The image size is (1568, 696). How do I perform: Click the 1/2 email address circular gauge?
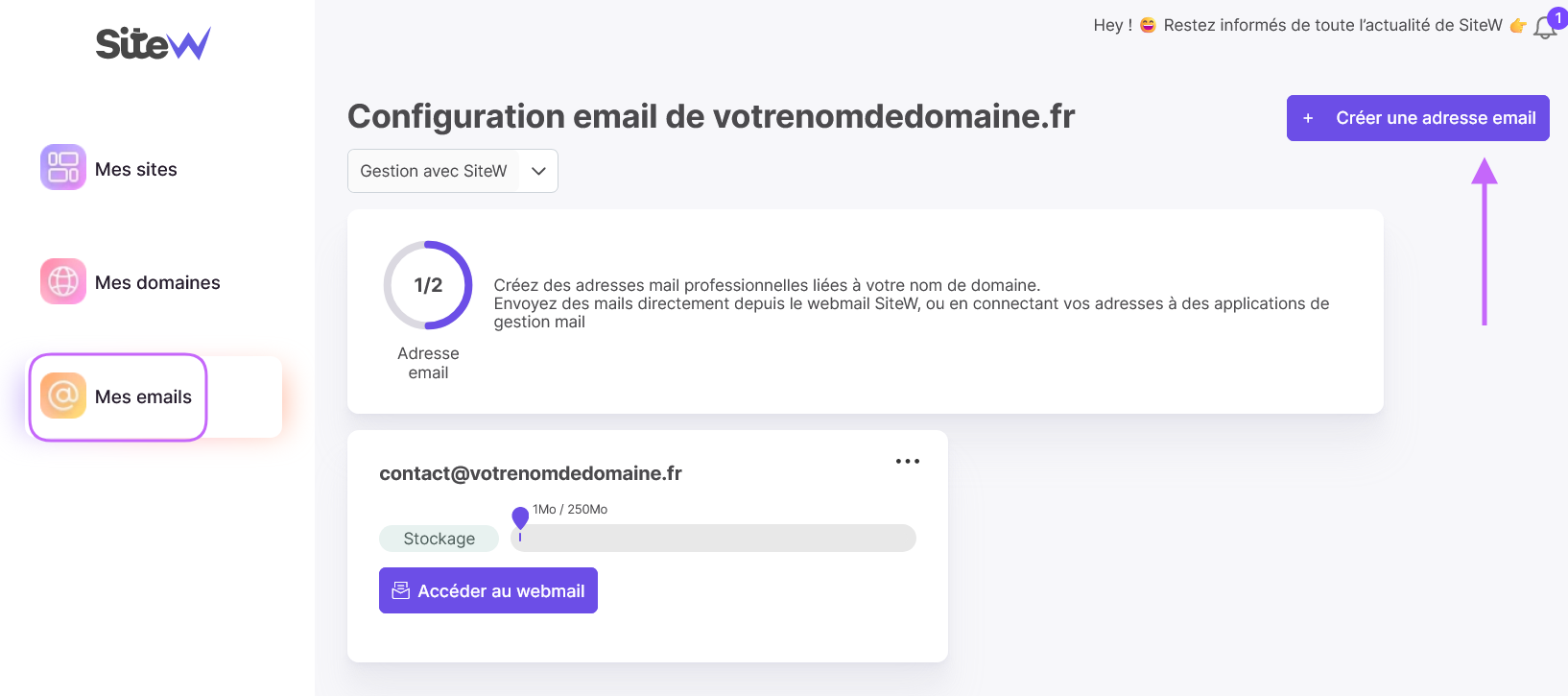[428, 285]
